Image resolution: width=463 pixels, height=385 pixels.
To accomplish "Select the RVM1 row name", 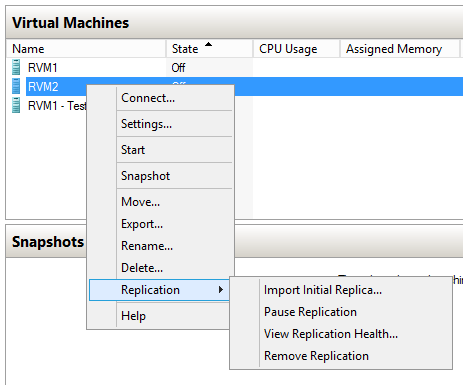I will (43, 68).
